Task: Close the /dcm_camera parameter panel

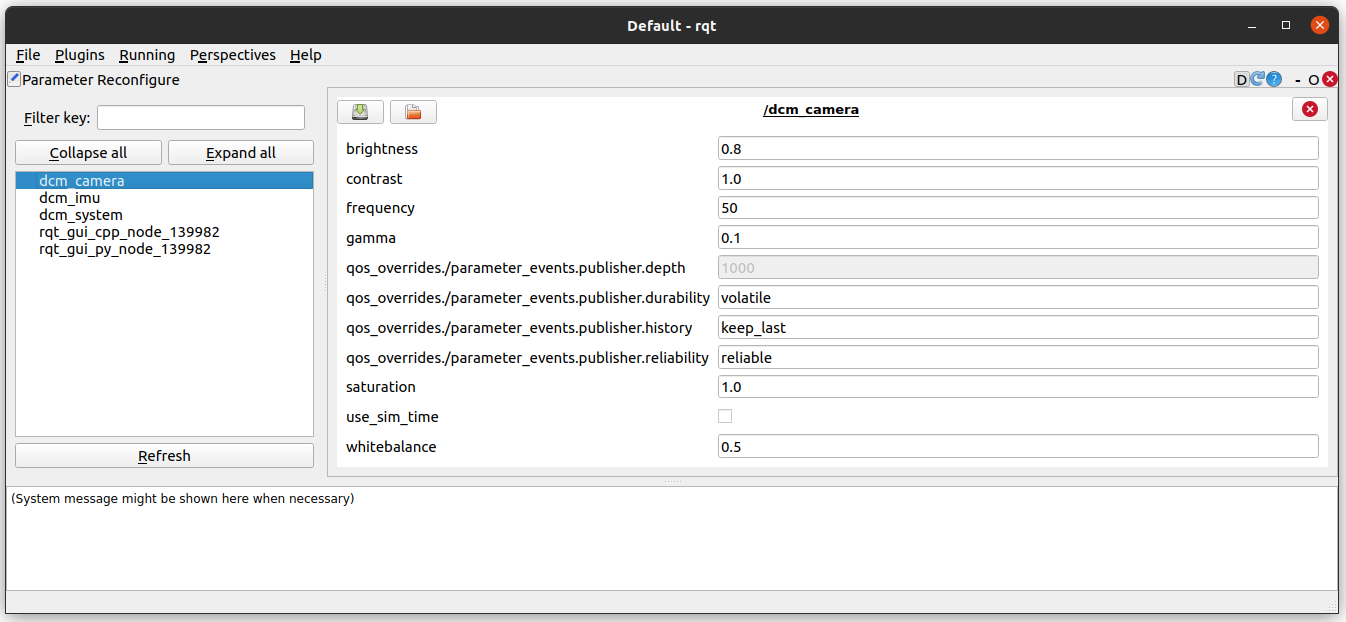Action: [1309, 110]
